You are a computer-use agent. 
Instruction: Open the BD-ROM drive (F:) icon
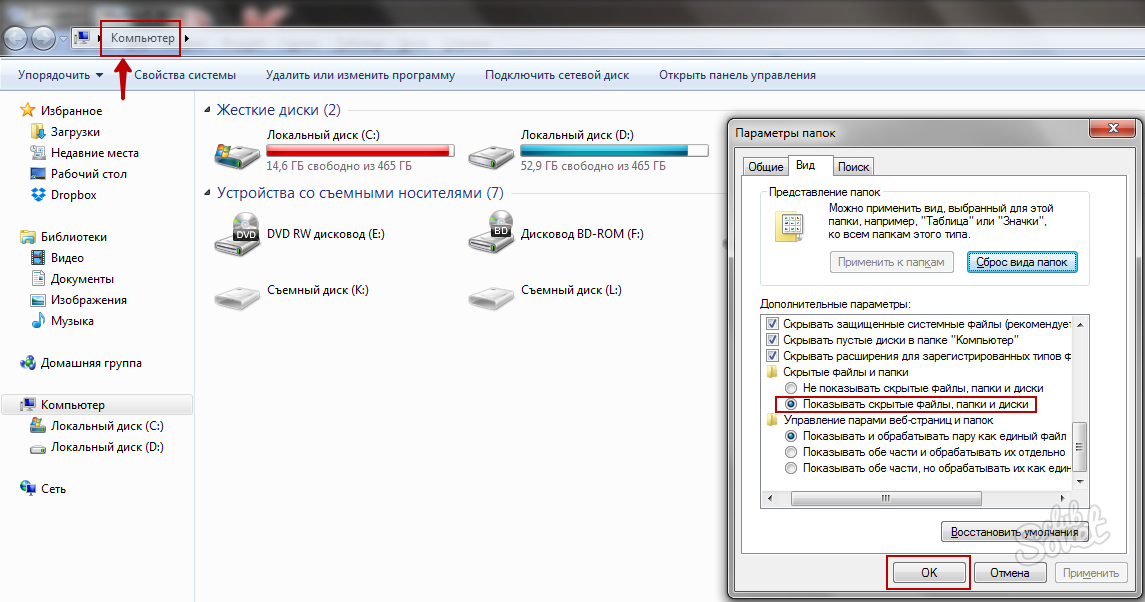point(491,234)
